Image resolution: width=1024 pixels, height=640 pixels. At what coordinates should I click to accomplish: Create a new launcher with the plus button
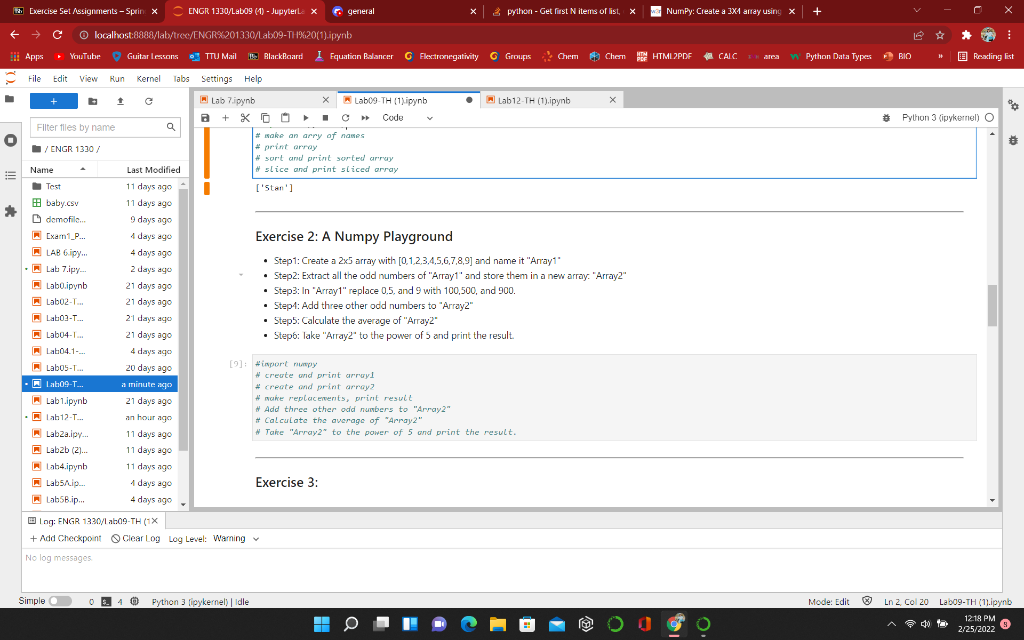(x=53, y=101)
